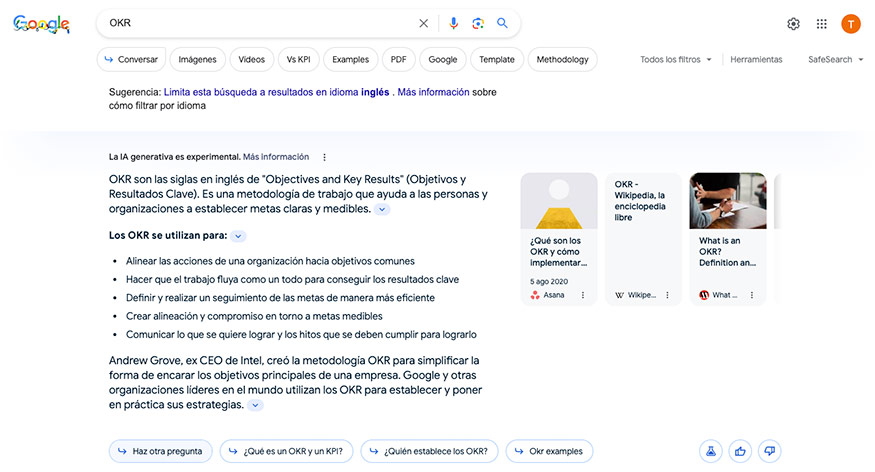Click bullet 'Definir y realizar un seguimiento'

coord(280,298)
